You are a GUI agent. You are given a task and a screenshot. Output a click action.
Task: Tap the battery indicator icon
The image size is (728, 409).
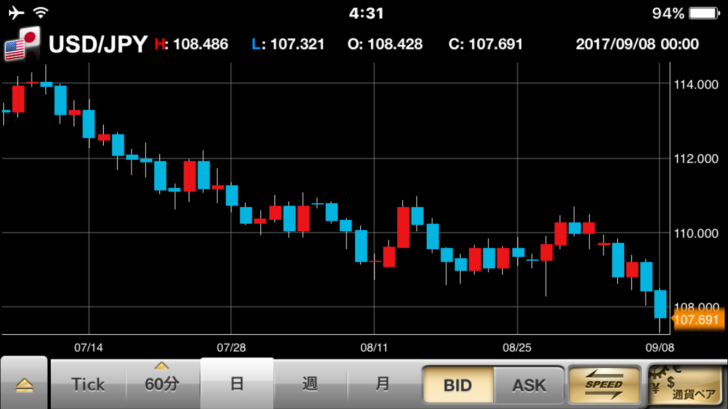[706, 13]
